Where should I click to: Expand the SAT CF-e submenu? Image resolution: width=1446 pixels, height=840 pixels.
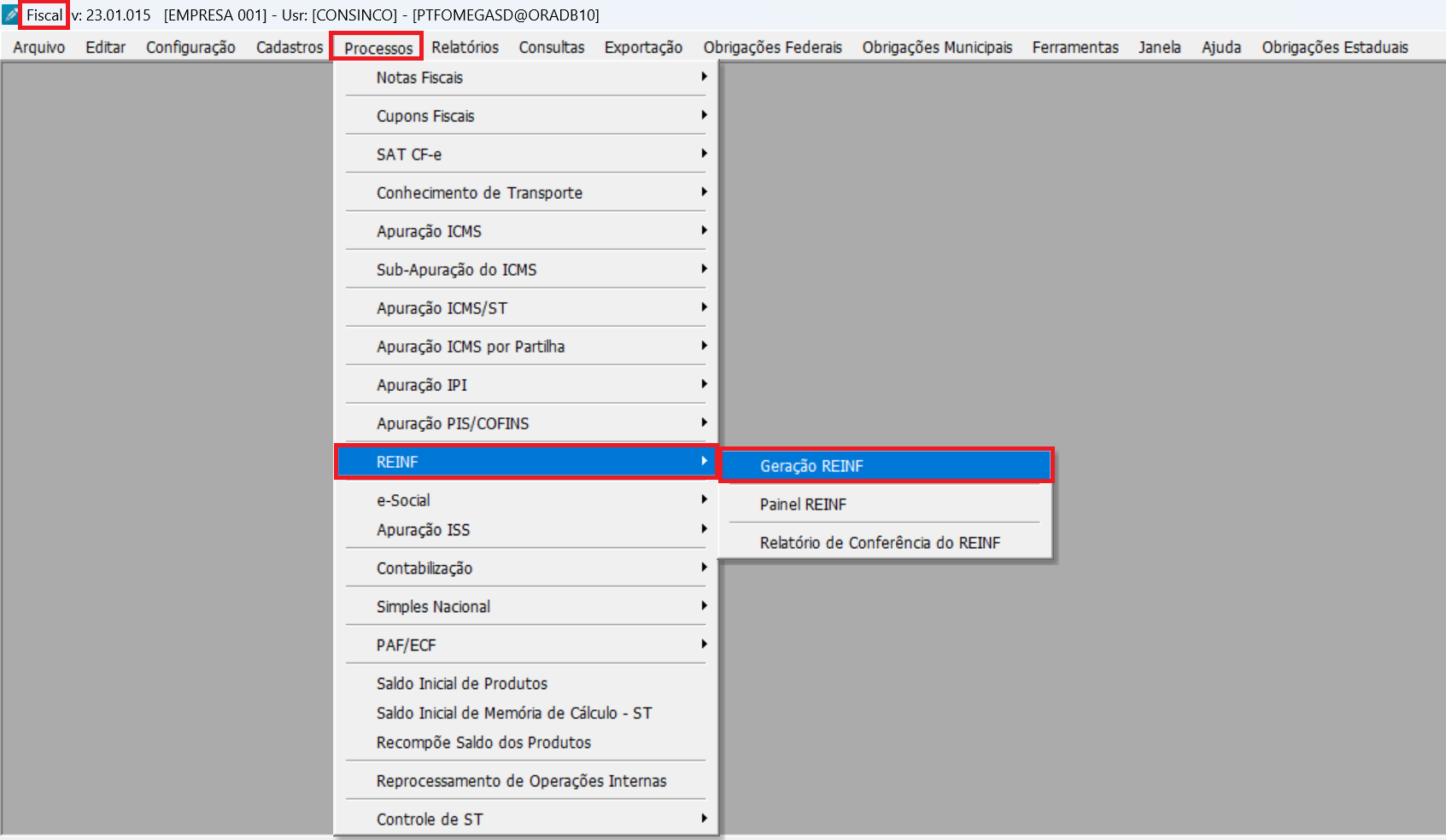pyautogui.click(x=526, y=155)
